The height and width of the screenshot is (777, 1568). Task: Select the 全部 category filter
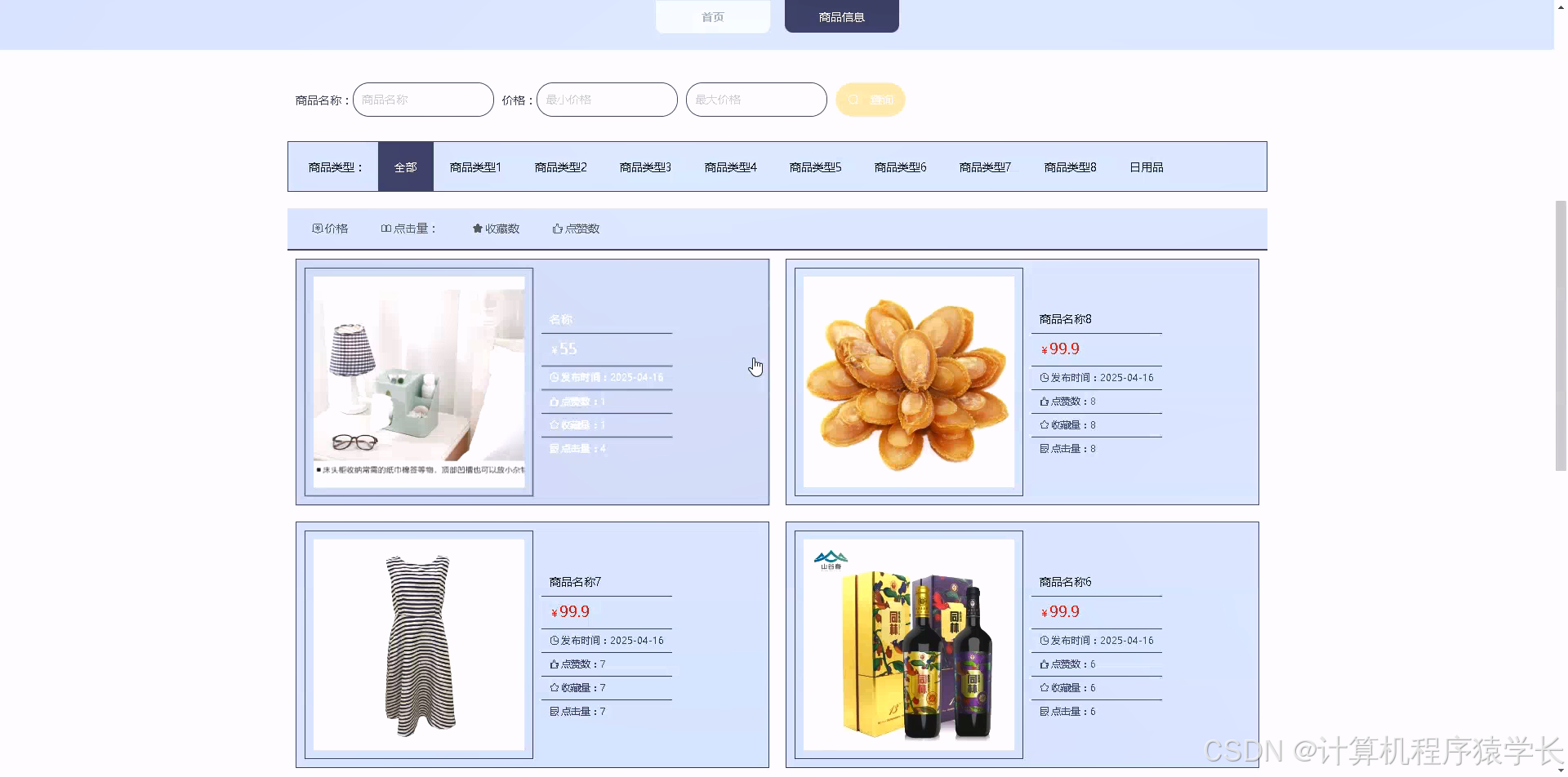(x=405, y=167)
